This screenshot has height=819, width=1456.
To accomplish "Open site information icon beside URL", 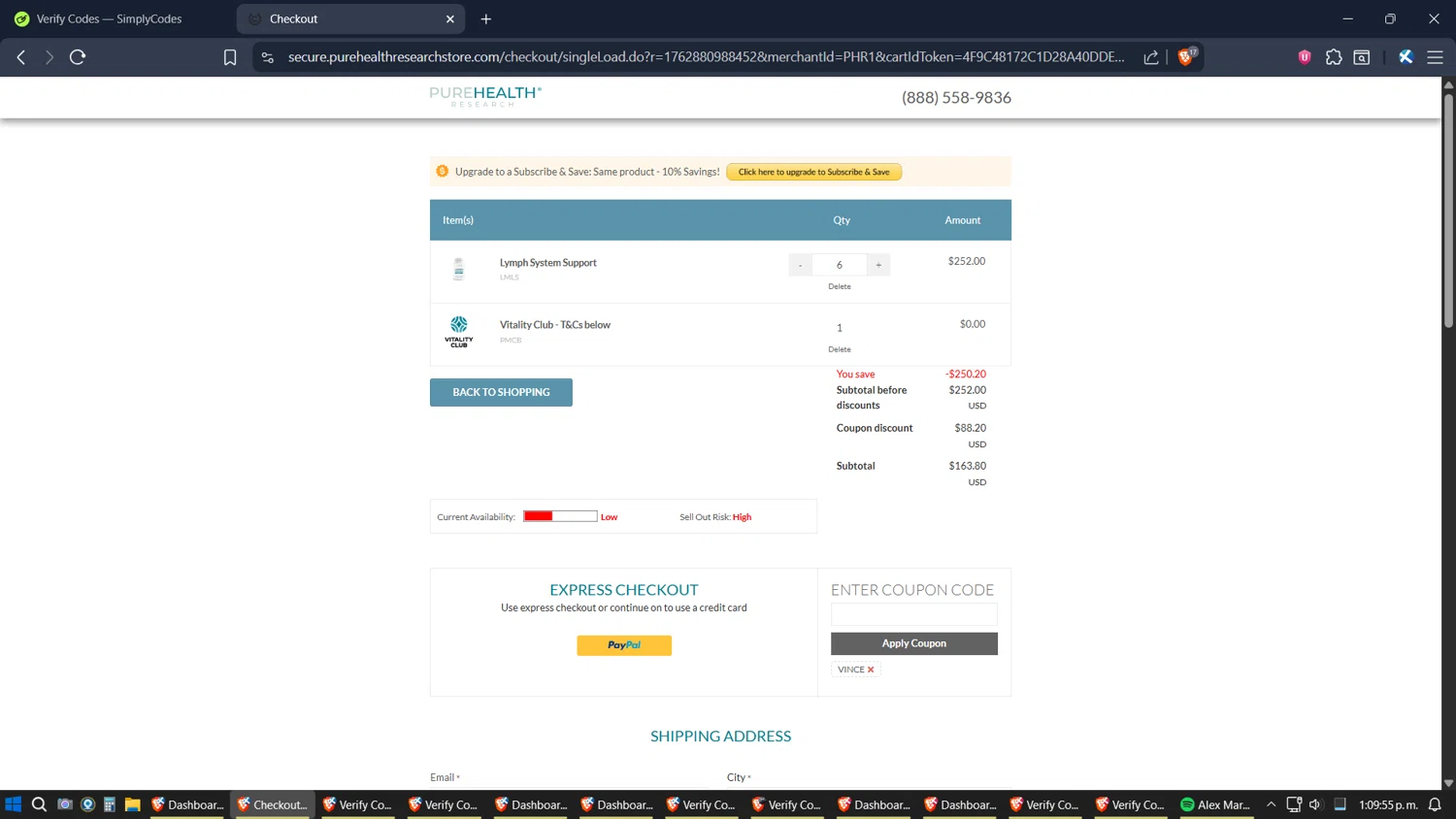I will click(x=268, y=57).
